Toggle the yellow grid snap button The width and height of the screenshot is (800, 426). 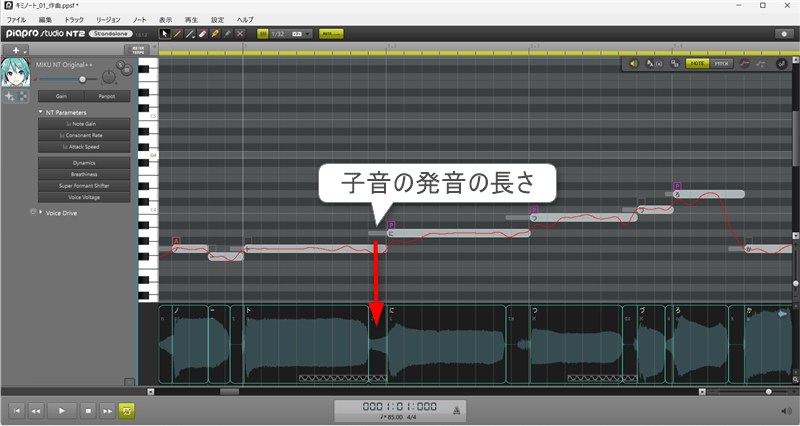point(263,34)
